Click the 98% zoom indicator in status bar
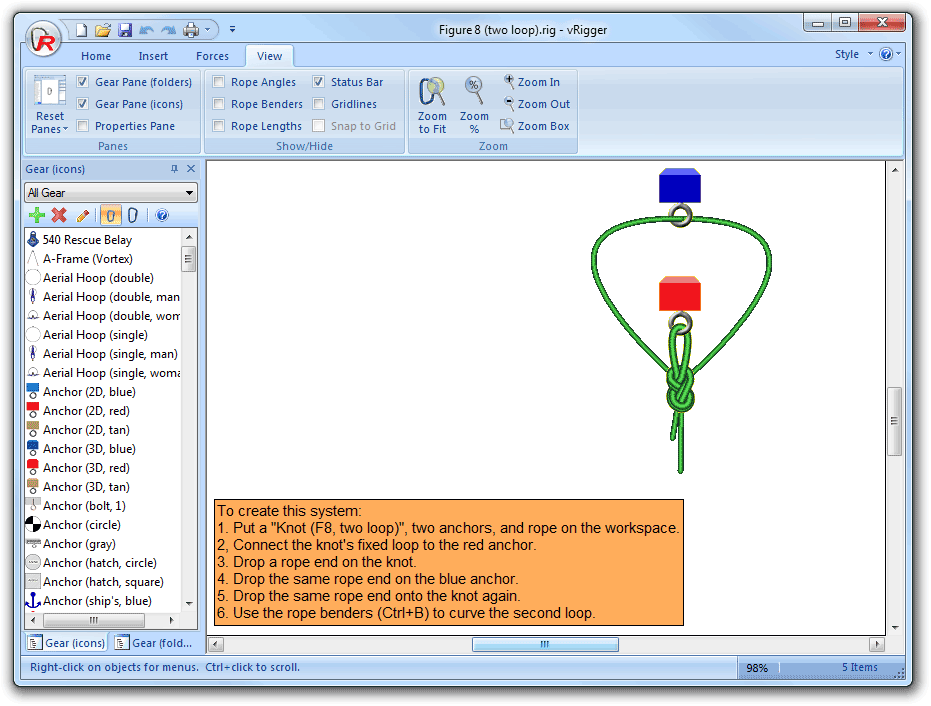The image size is (931, 706). tap(756, 667)
